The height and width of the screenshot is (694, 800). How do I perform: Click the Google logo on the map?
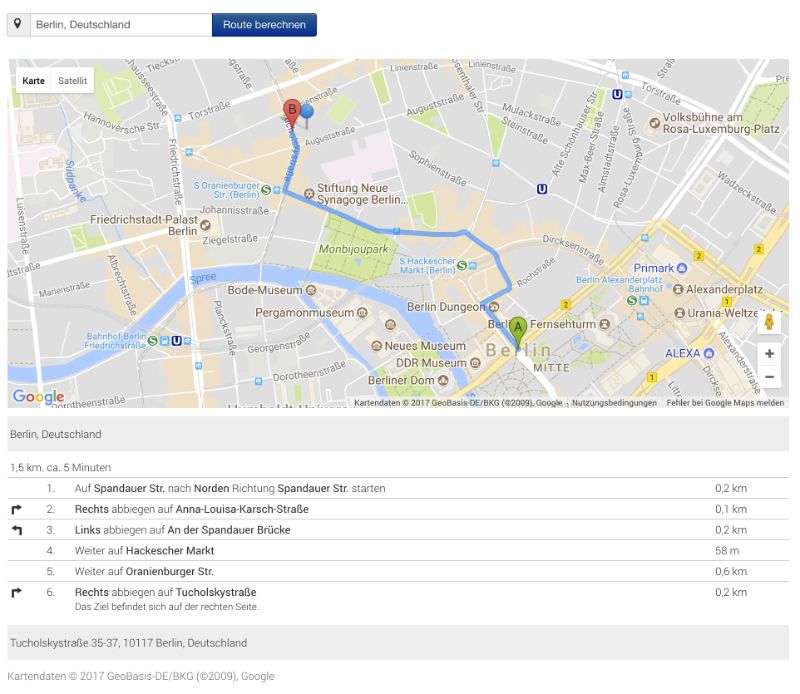point(39,396)
